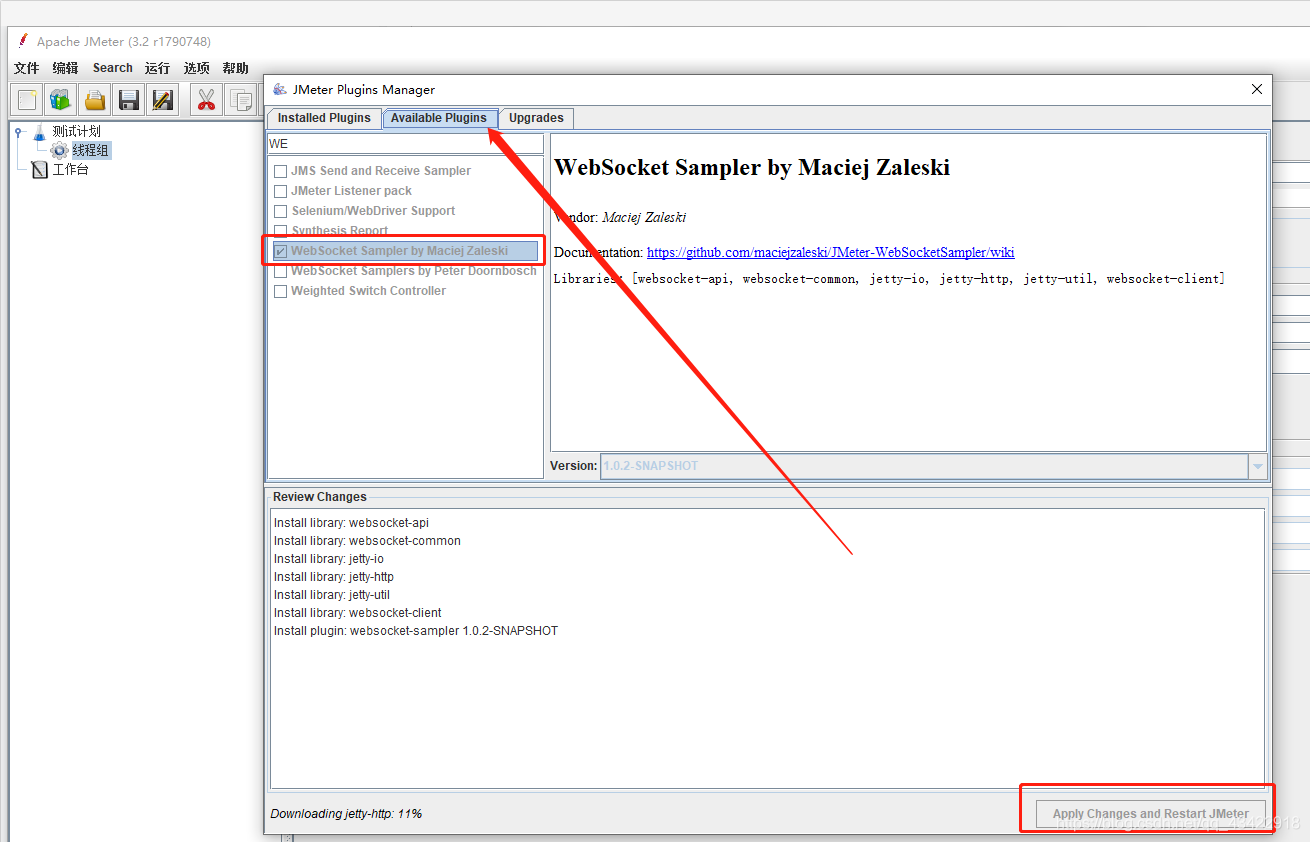The width and height of the screenshot is (1310, 842).
Task: Click the Save floppy disk icon
Action: point(129,99)
